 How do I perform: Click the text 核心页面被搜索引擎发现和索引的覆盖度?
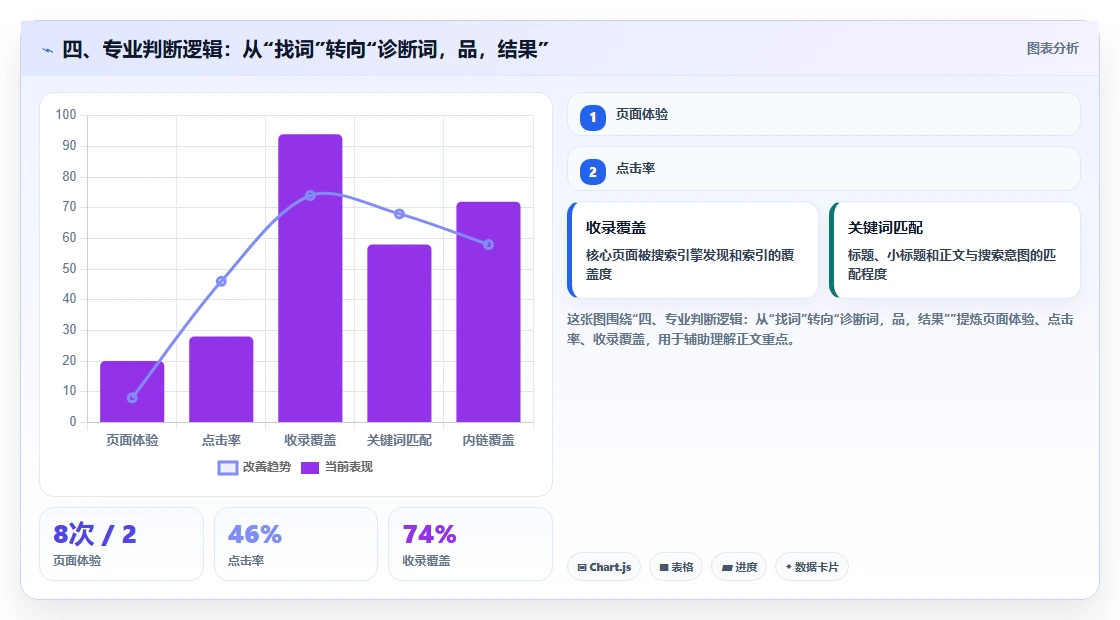690,264
